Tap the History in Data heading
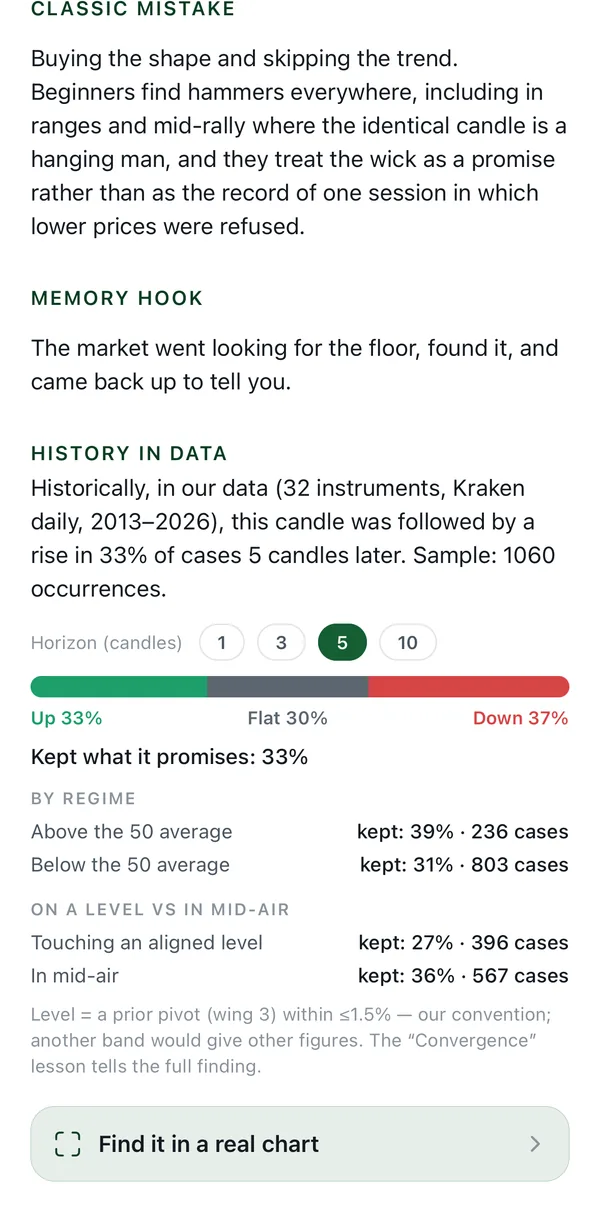Screen dimensions: 600x1211 point(129,454)
